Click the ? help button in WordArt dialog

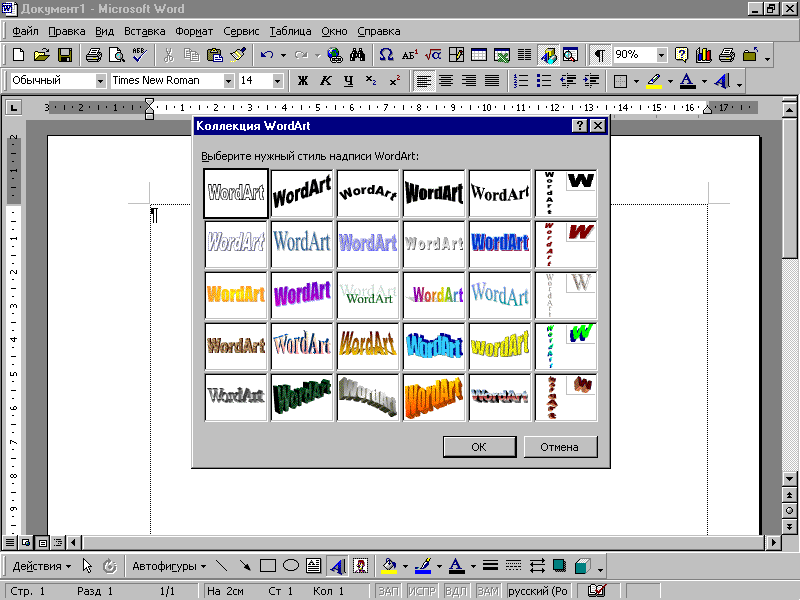(579, 126)
